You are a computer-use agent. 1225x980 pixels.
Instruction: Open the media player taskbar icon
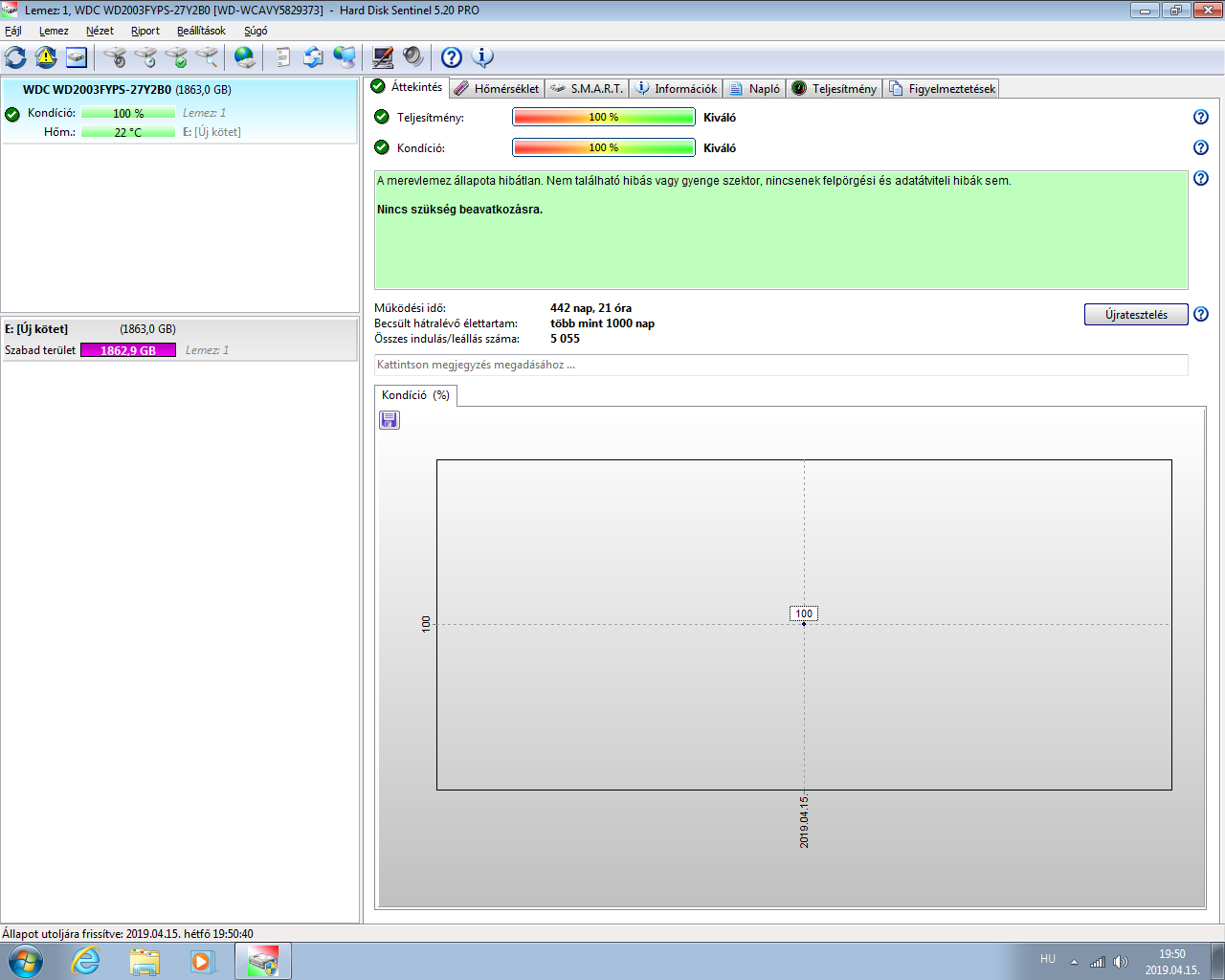point(202,961)
